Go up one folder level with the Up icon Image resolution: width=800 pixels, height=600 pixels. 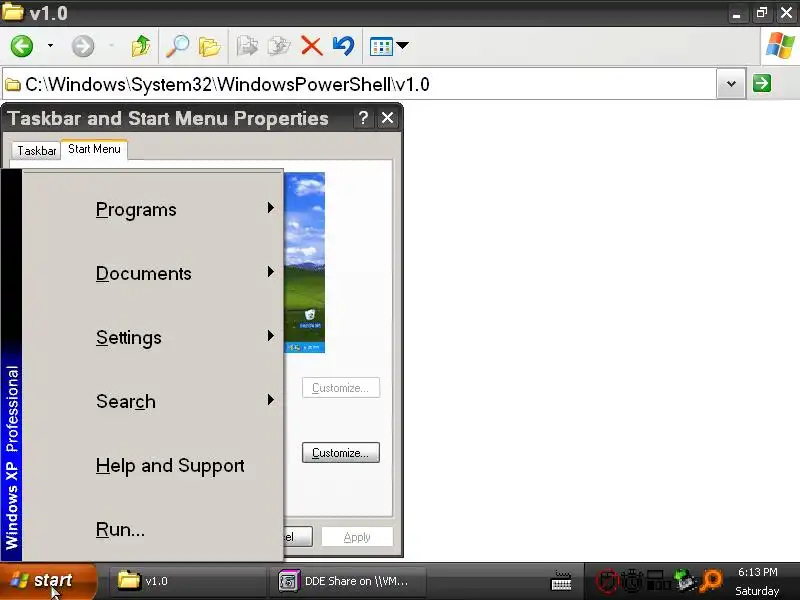[140, 46]
